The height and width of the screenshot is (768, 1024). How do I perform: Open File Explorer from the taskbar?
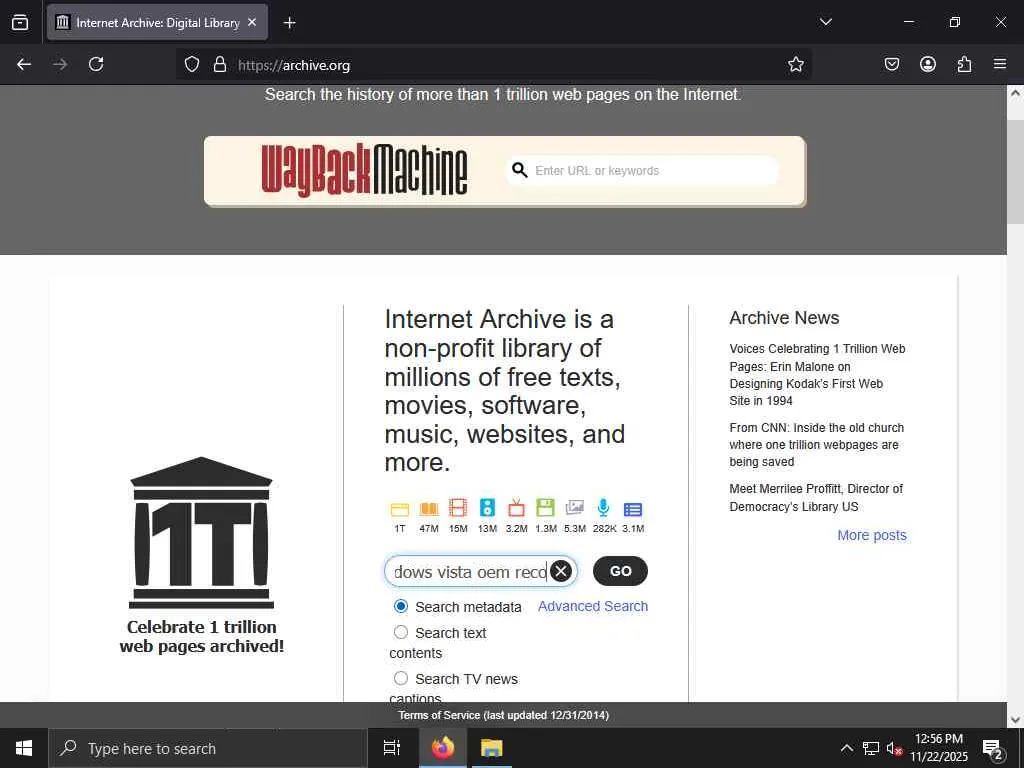[x=492, y=748]
